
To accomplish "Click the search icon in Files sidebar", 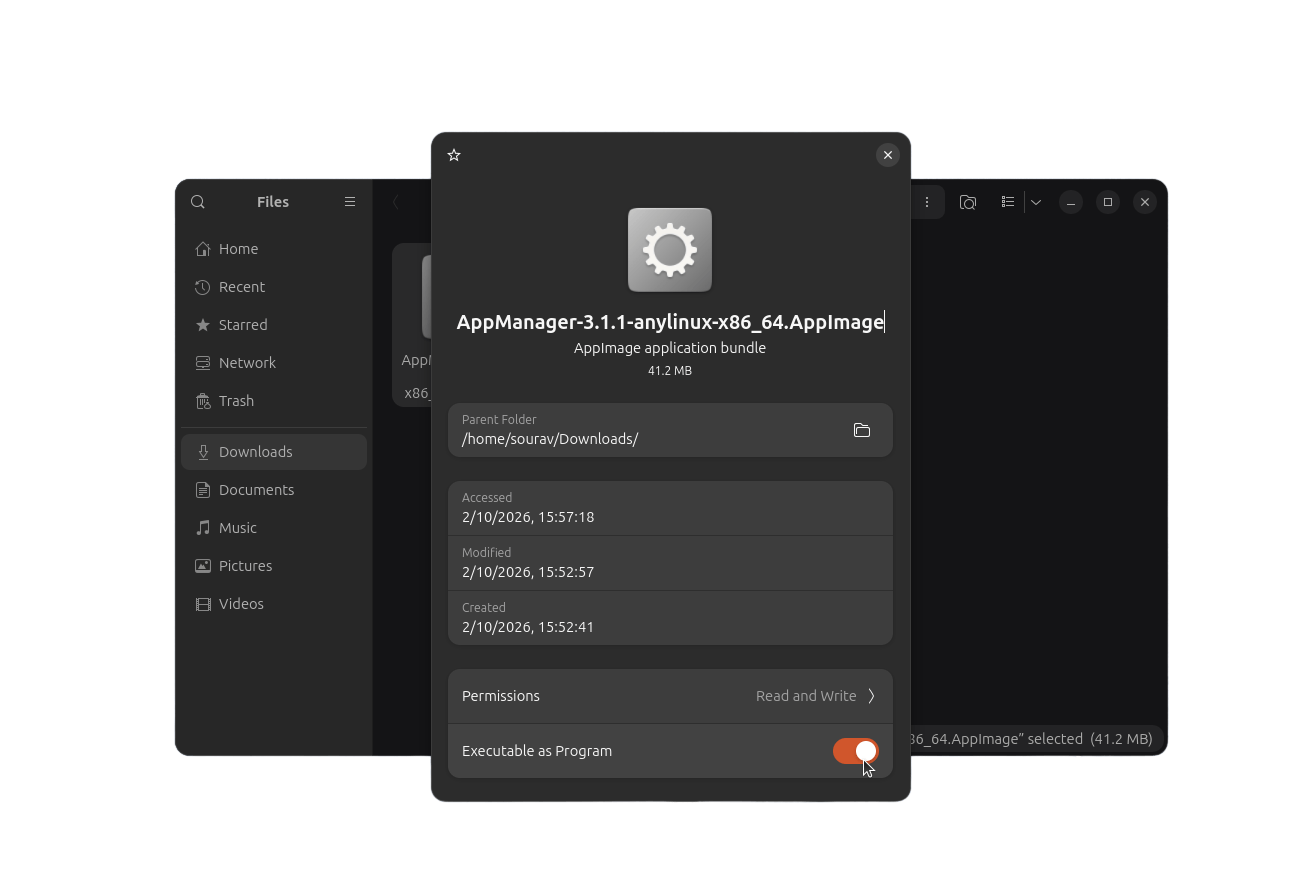I will tap(198, 202).
